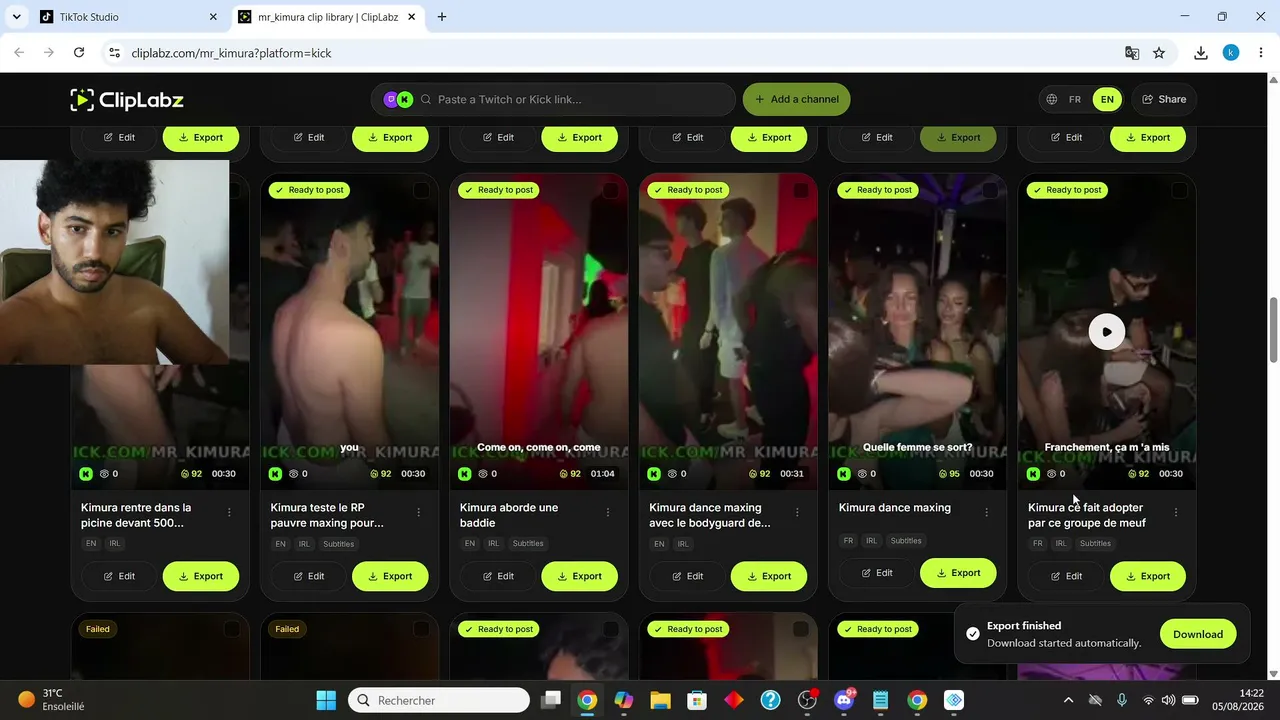
Task: Open Google Translate icon in address bar
Action: point(1132,53)
